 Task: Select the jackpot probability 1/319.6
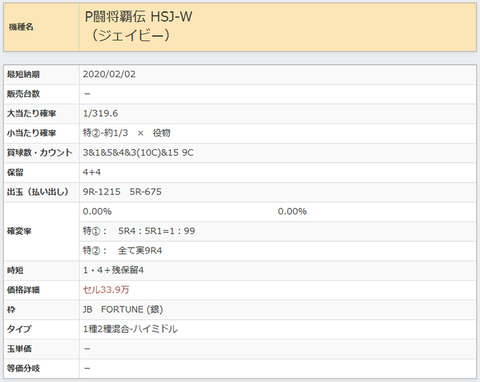tap(100, 114)
